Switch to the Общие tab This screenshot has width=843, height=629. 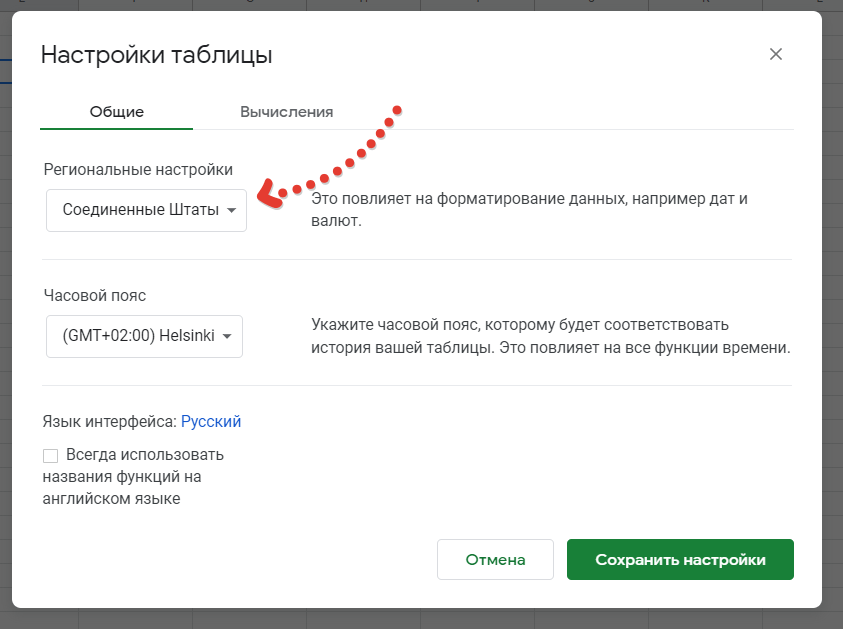(117, 112)
